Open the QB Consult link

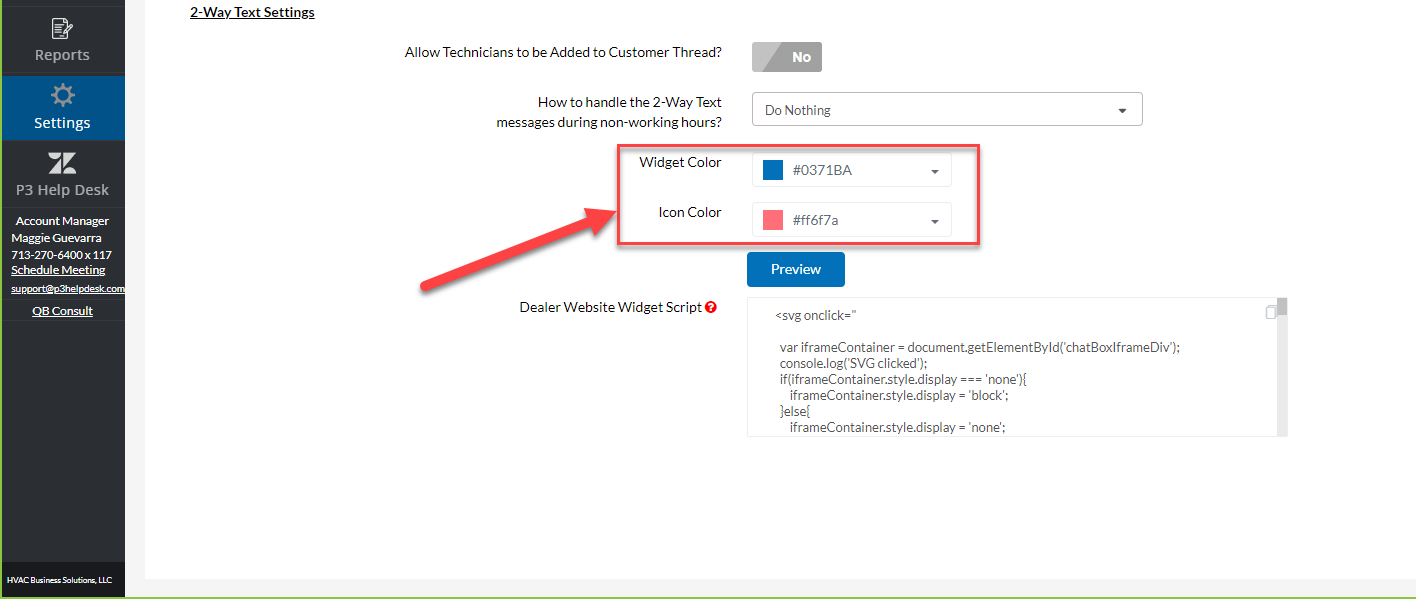click(x=63, y=310)
